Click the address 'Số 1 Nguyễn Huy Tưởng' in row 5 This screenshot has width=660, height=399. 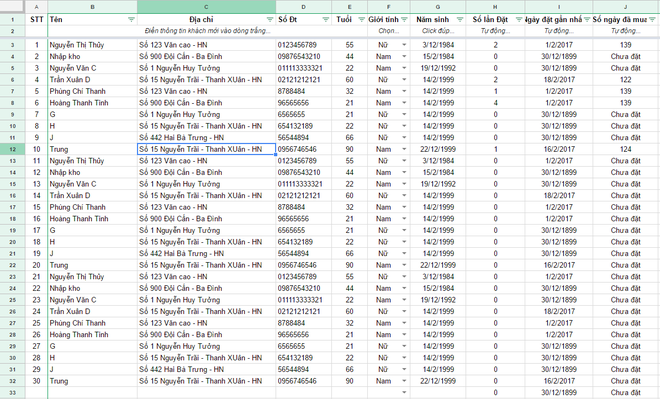coord(179,68)
